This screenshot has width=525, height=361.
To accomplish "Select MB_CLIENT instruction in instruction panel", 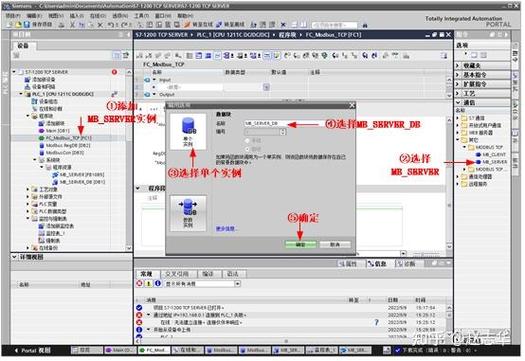I will coord(491,155).
